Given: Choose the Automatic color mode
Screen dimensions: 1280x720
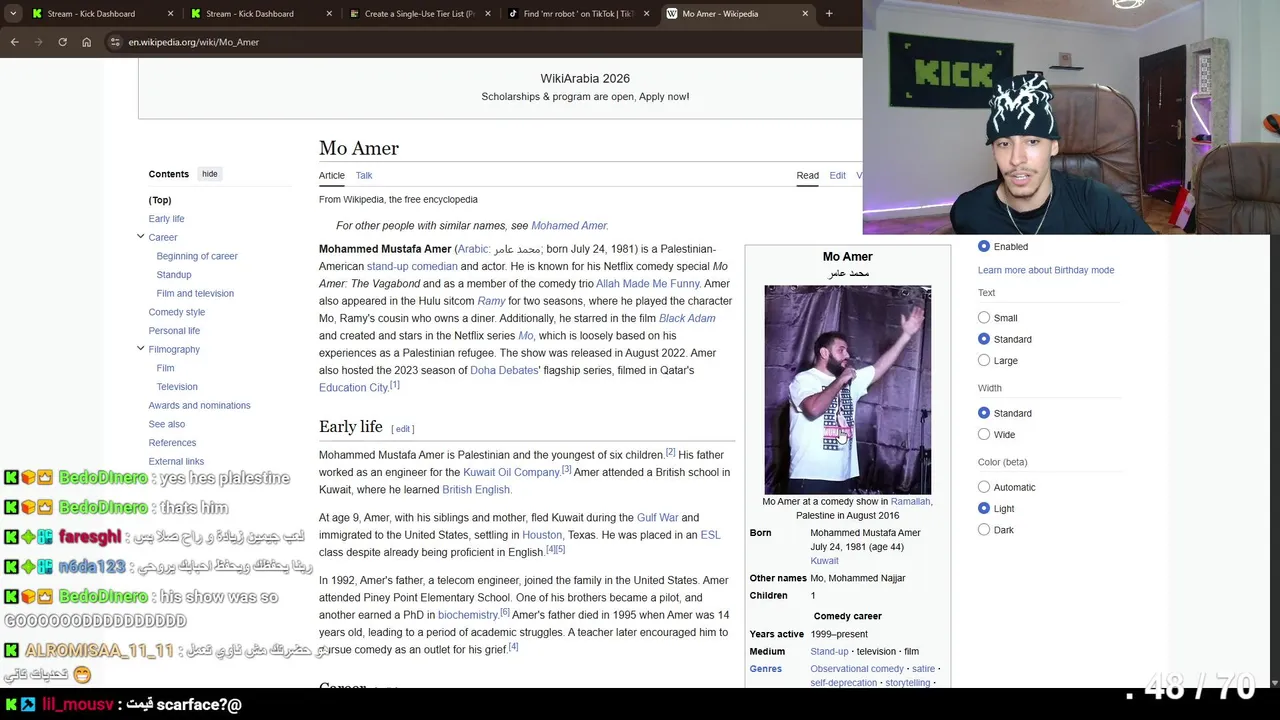Looking at the screenshot, I should tap(984, 487).
